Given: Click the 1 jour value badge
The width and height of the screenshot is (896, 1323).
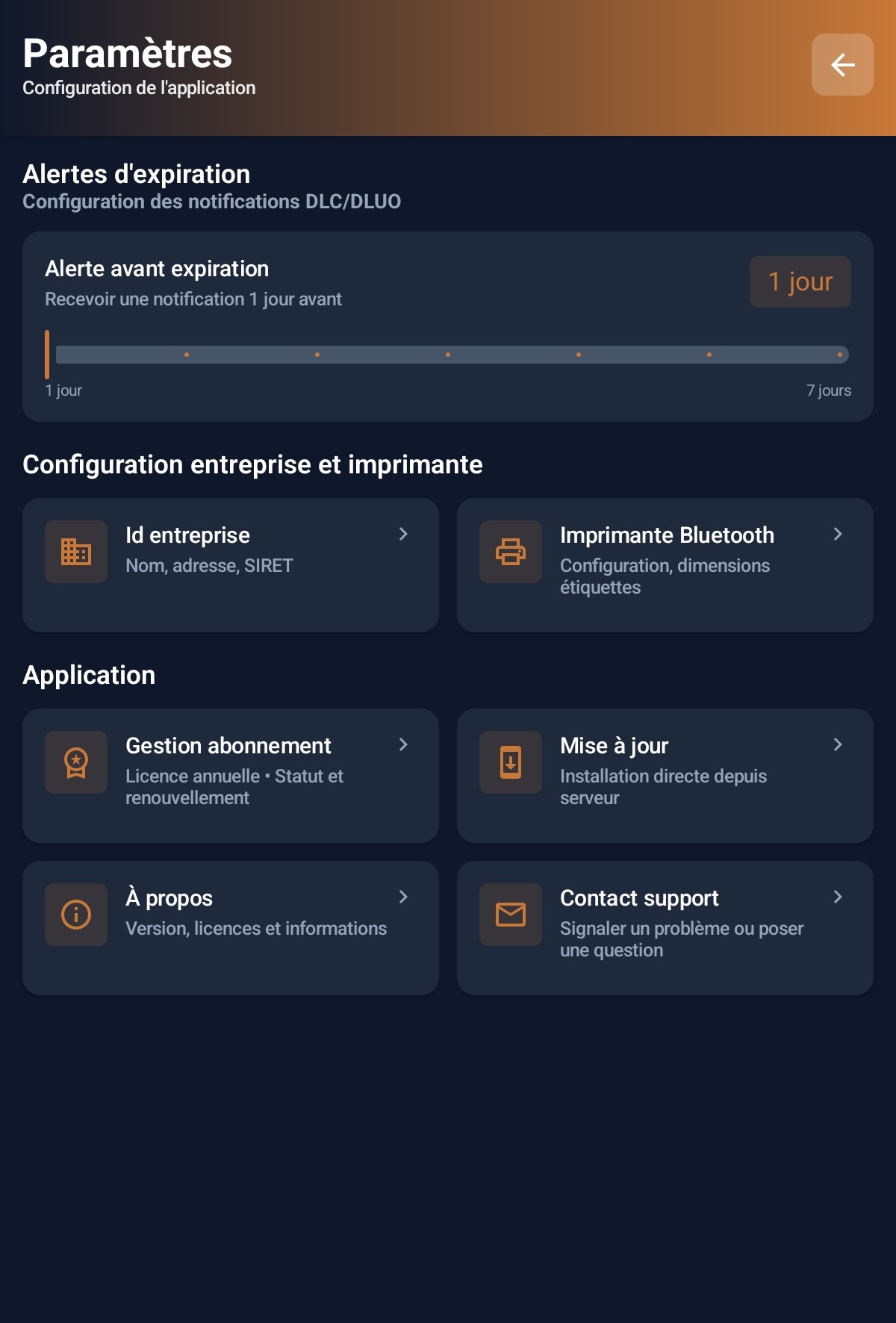Looking at the screenshot, I should click(800, 281).
